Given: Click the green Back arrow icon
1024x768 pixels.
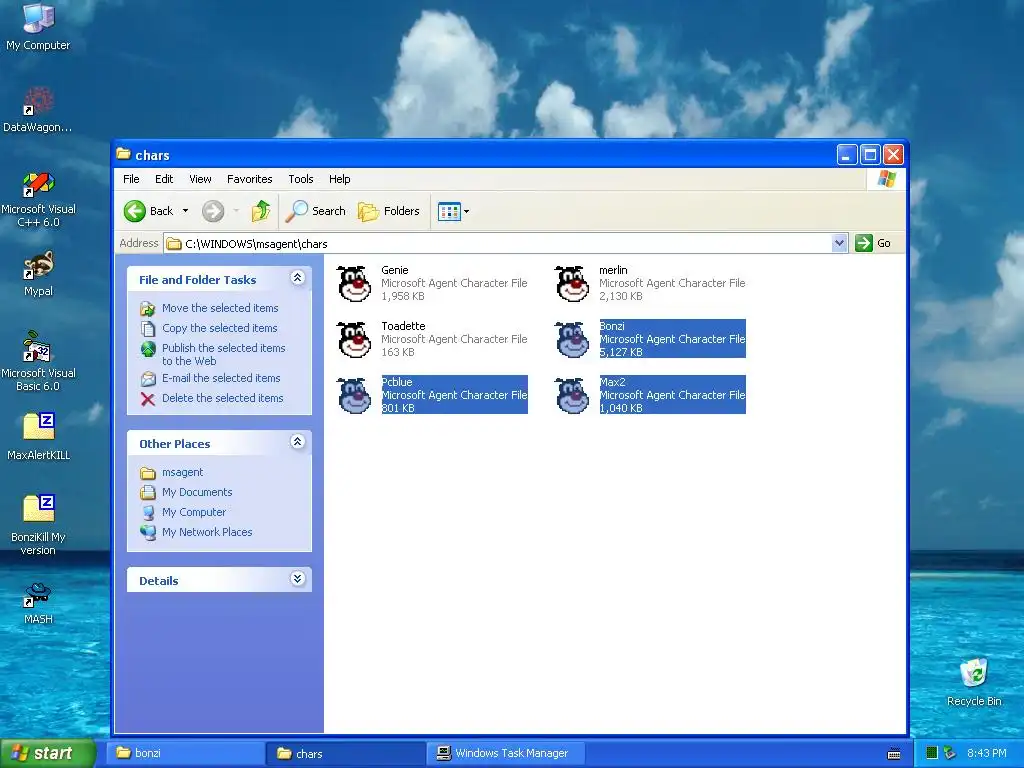Looking at the screenshot, I should (x=135, y=211).
